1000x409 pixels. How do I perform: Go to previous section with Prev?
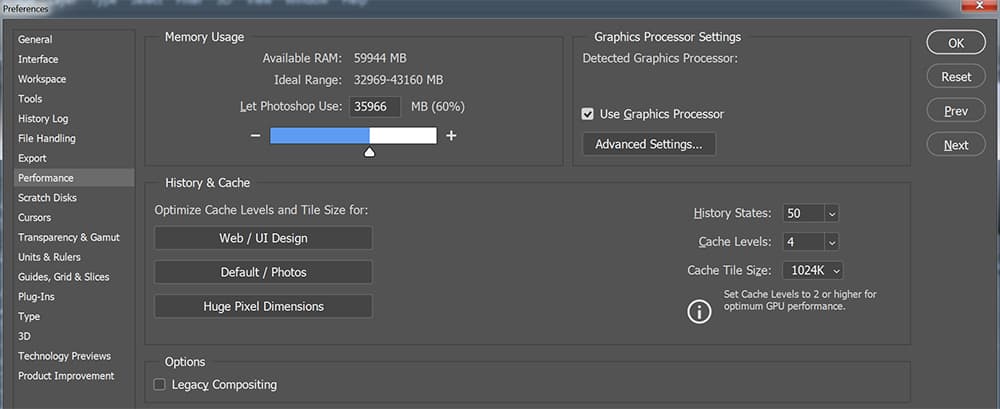click(956, 111)
